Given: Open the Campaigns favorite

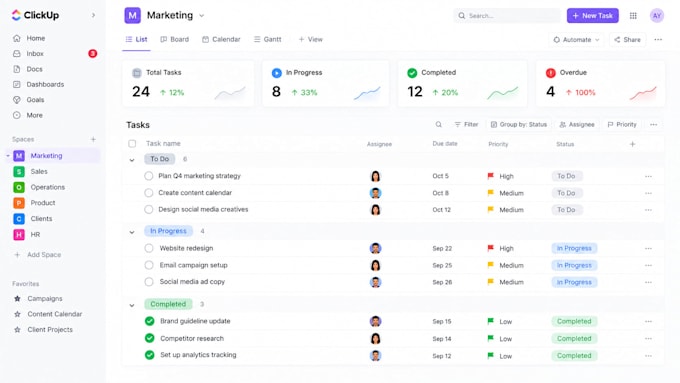Looking at the screenshot, I should pyautogui.click(x=45, y=298).
